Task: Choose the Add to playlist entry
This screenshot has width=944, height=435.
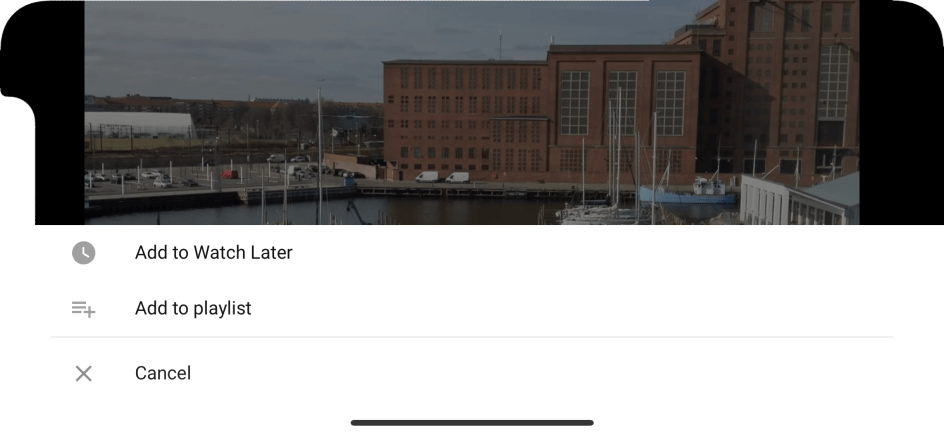Action: pyautogui.click(x=472, y=309)
